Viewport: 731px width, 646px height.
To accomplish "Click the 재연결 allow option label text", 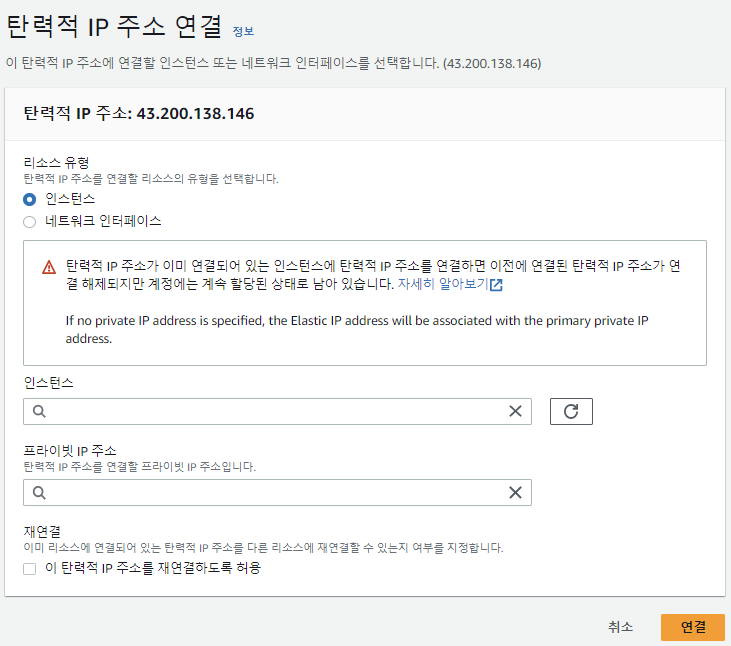I will (x=153, y=568).
